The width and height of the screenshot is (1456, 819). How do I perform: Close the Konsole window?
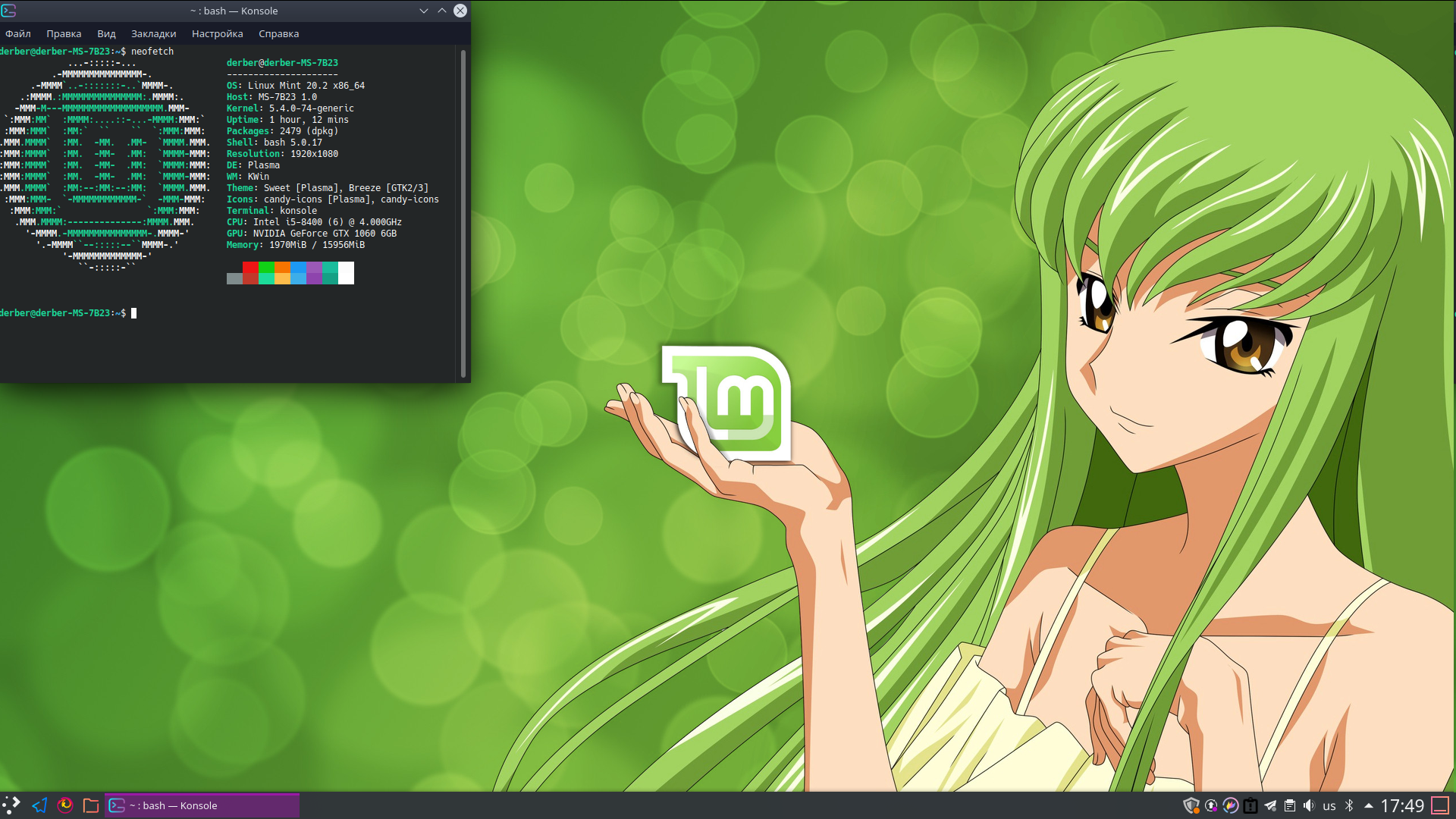click(x=460, y=11)
